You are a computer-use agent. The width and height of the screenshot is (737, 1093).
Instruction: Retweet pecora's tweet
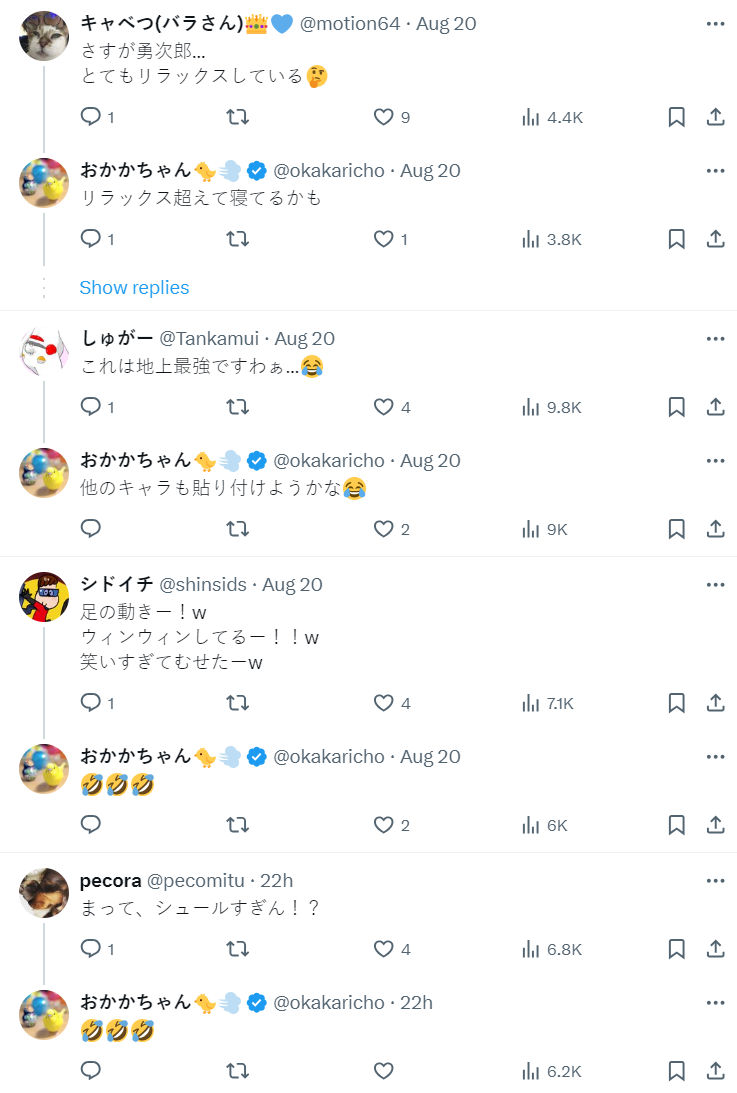[x=238, y=949]
